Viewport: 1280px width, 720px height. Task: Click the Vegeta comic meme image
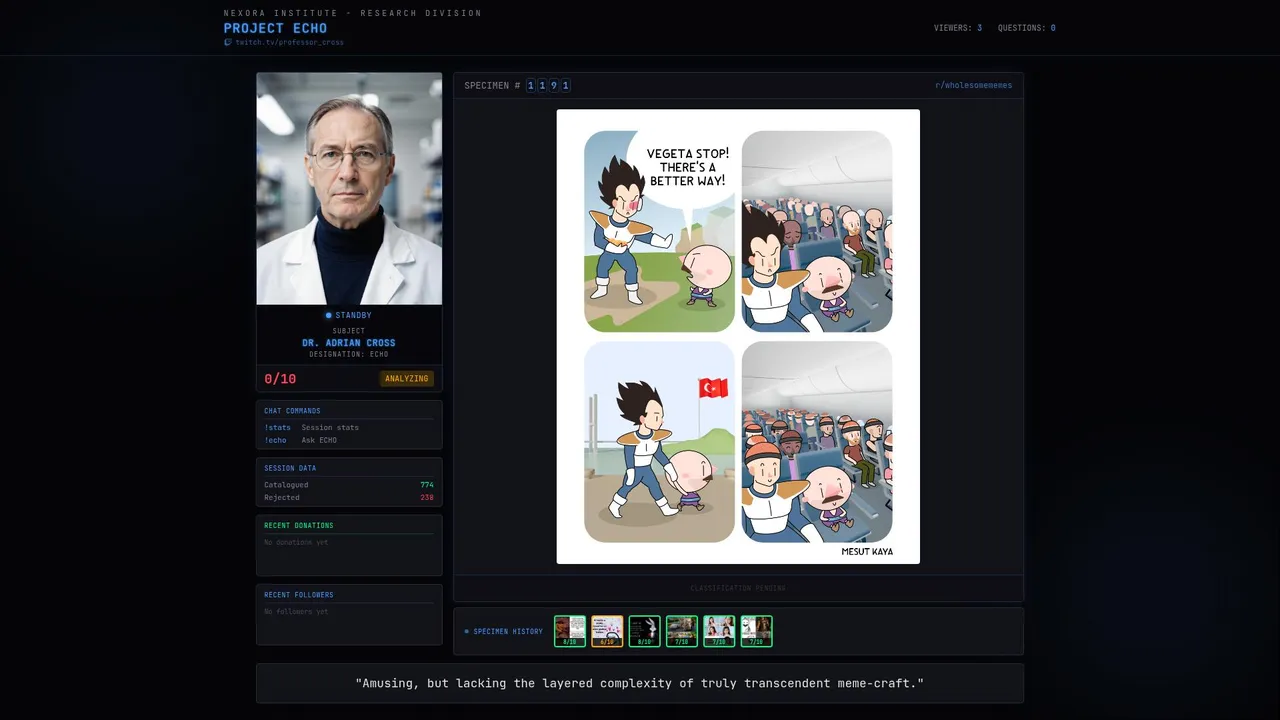[x=738, y=337]
